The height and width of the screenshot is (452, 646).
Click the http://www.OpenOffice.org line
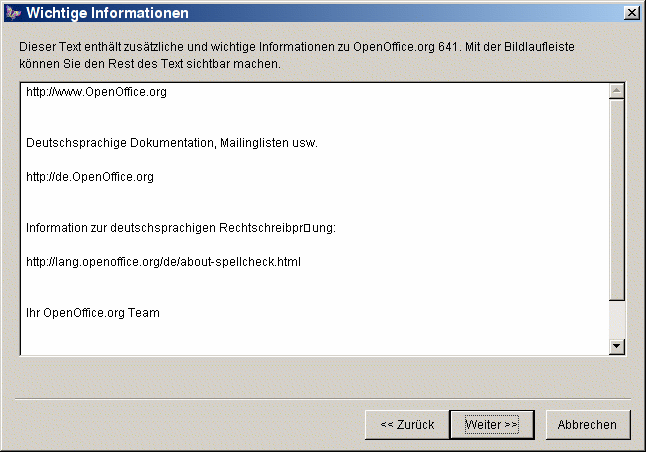[96, 92]
